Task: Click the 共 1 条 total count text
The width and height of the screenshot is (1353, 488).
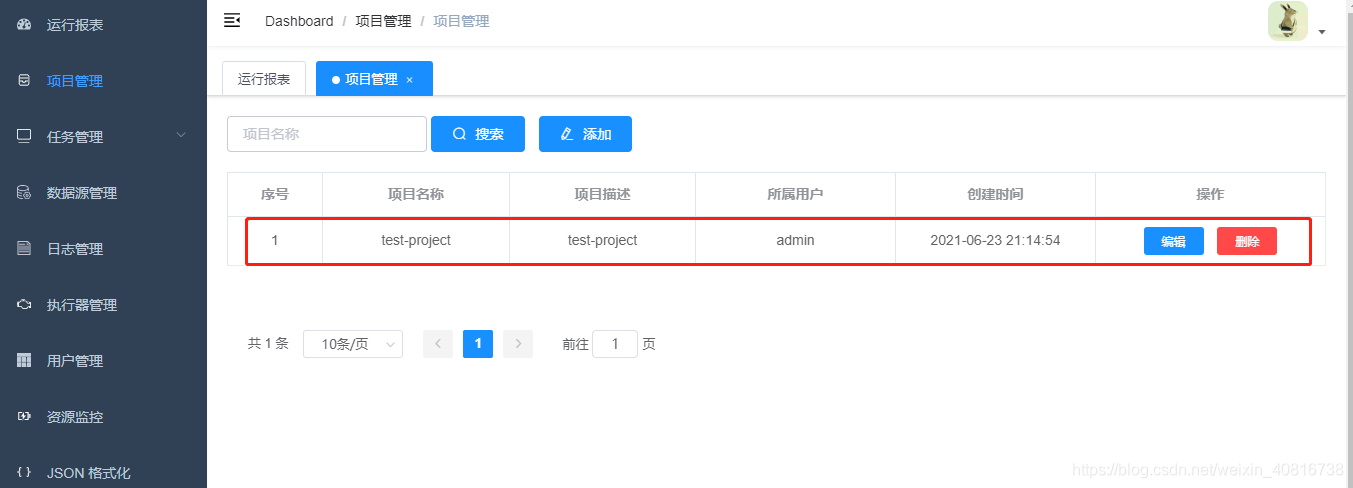Action: click(268, 344)
